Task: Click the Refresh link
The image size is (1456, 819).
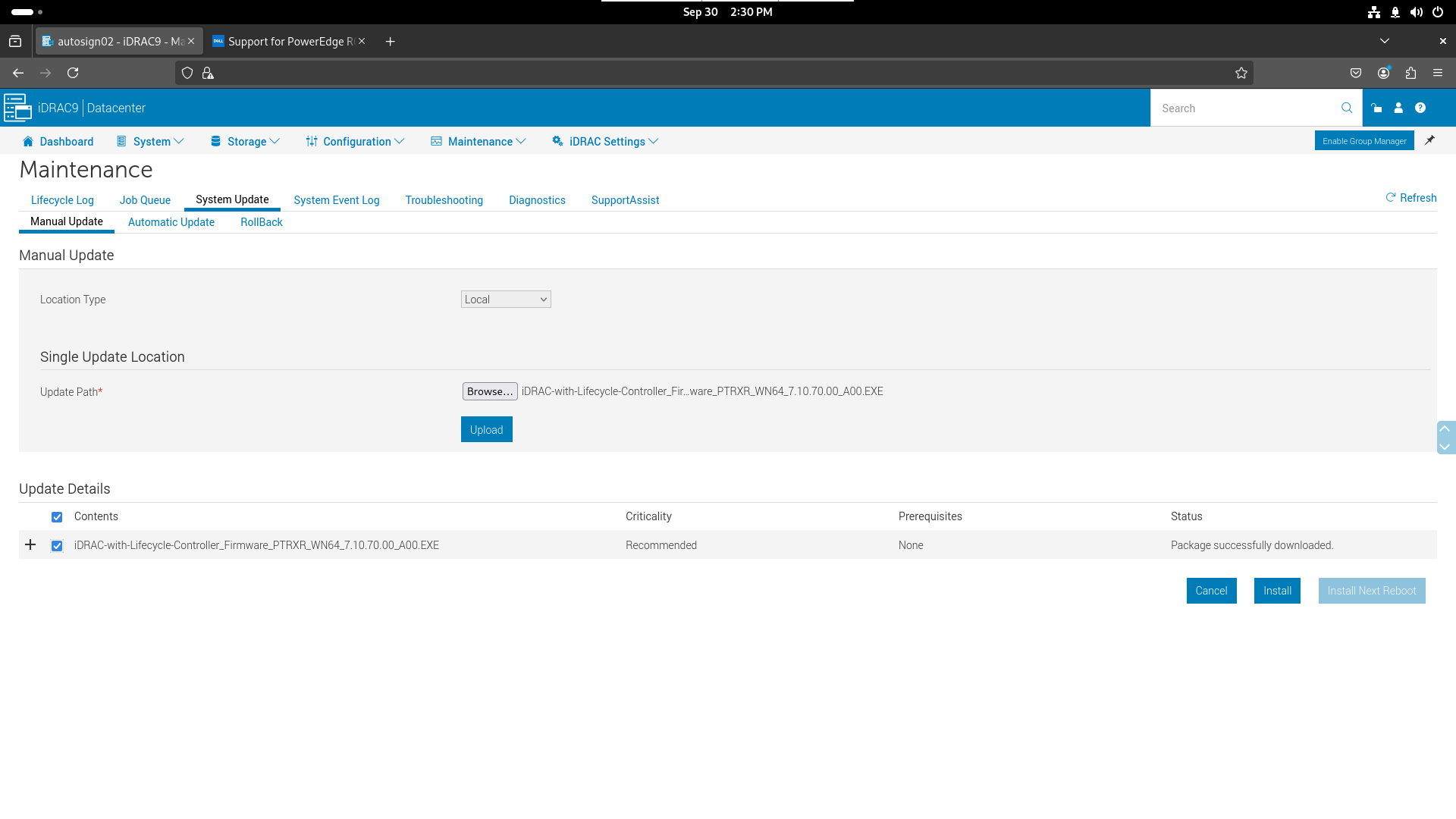Action: (1411, 198)
